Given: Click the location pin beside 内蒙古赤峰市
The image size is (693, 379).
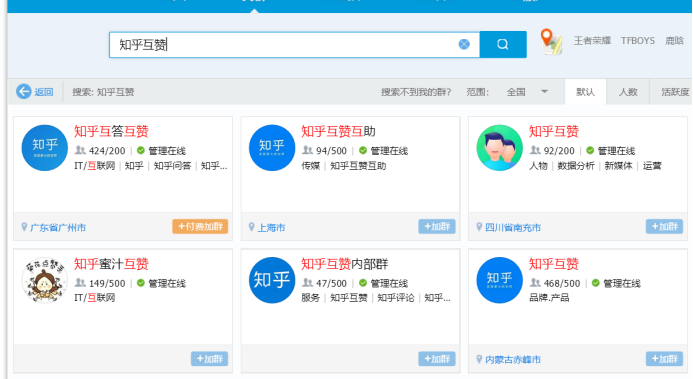Looking at the screenshot, I should [x=479, y=359].
